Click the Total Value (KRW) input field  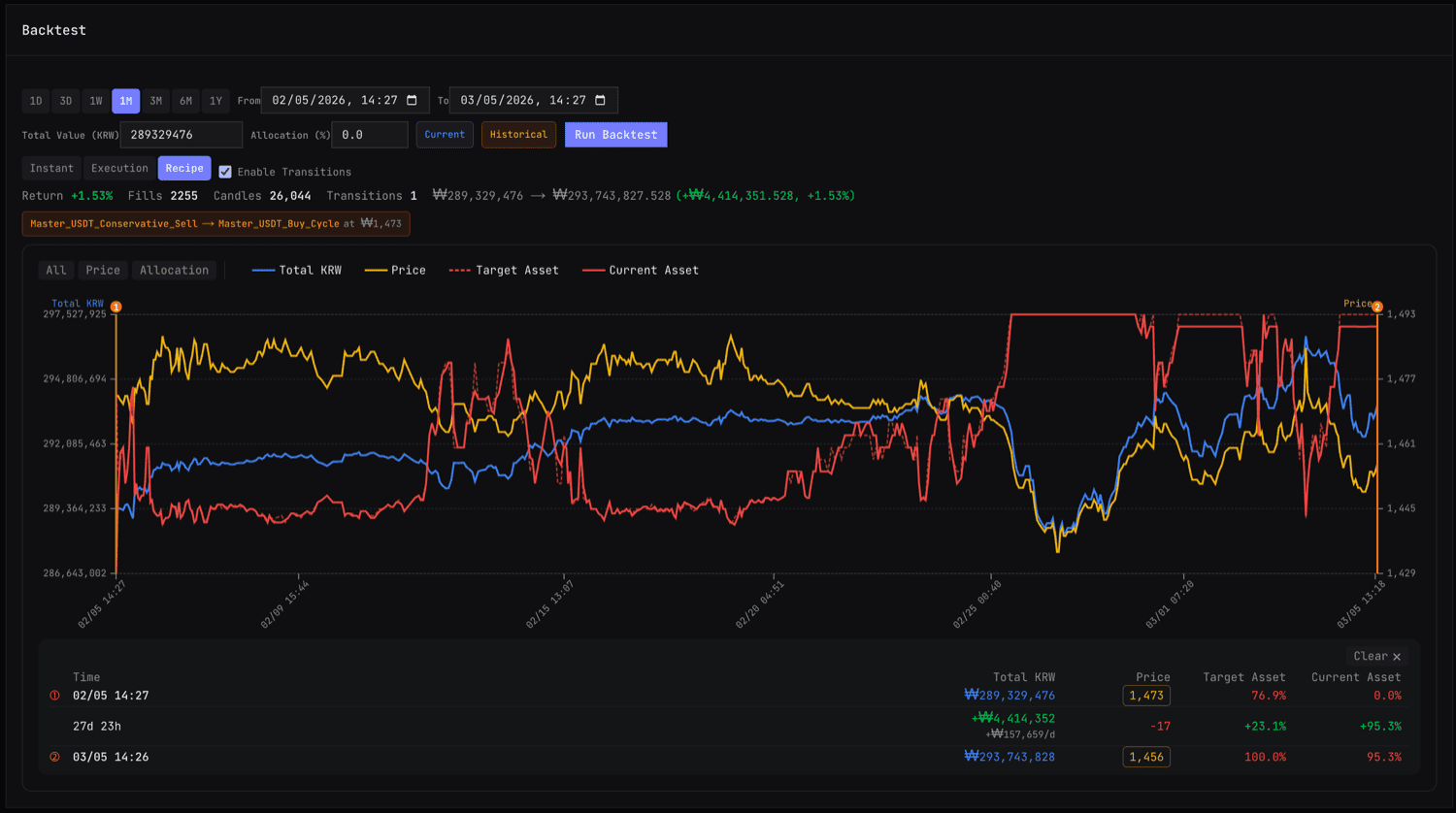(181, 135)
